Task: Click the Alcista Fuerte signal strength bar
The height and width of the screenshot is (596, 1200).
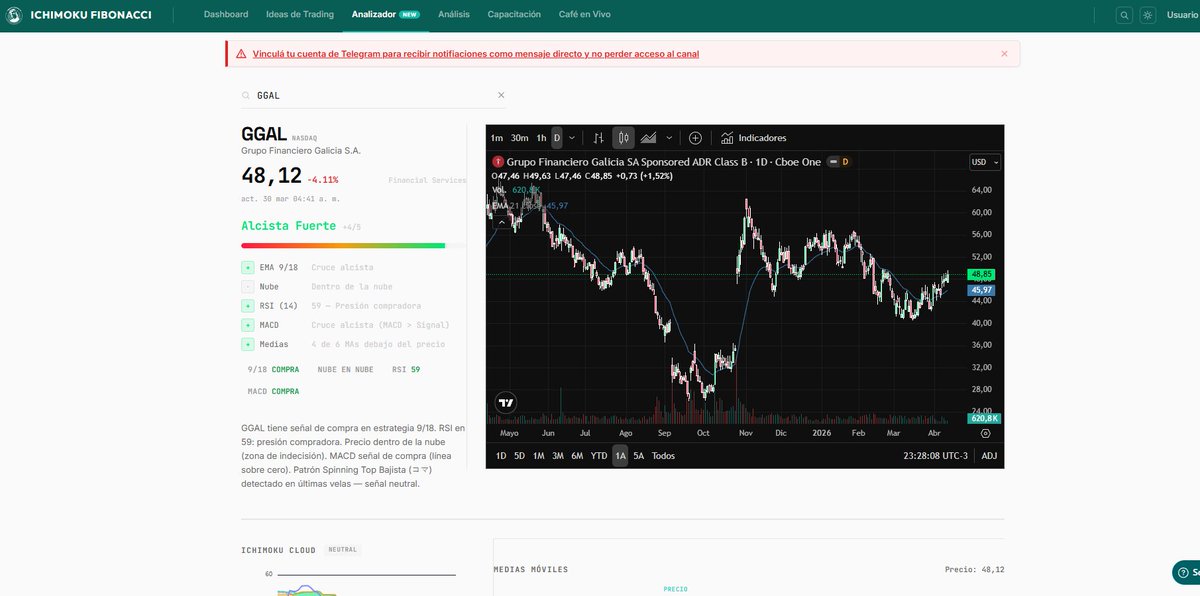Action: click(353, 245)
